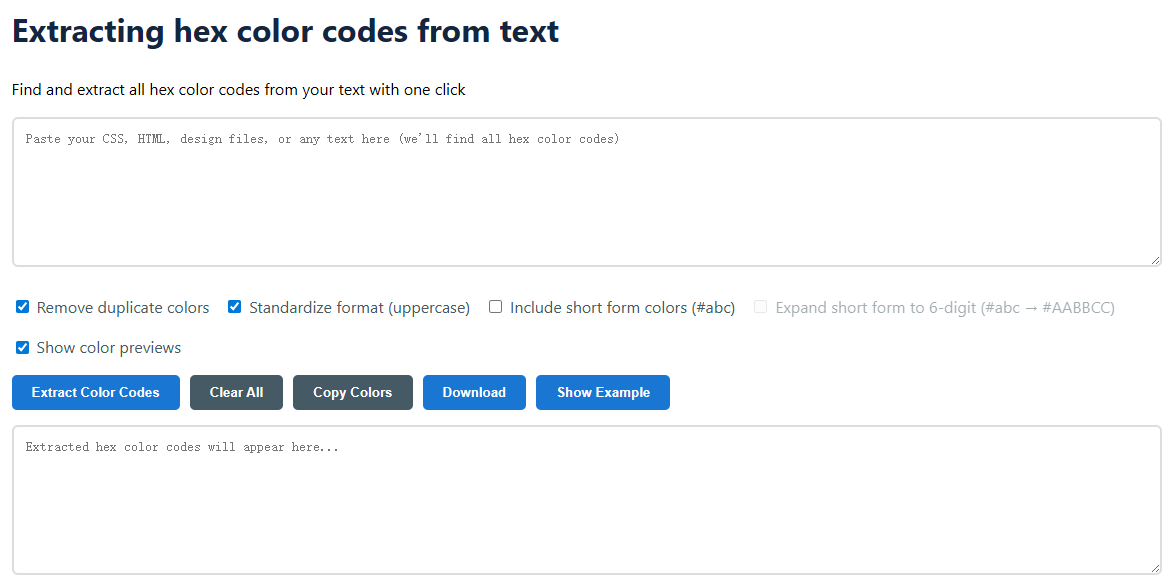Turn off the Show color previews checkbox

pyautogui.click(x=23, y=348)
